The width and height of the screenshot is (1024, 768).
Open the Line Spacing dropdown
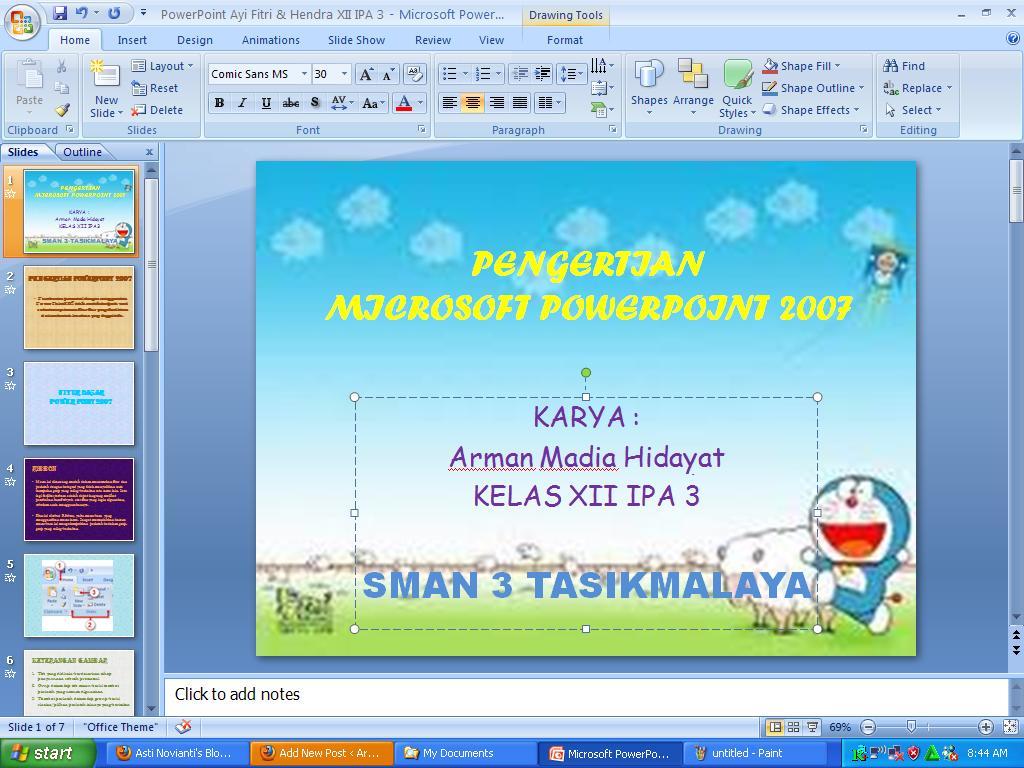coord(571,74)
